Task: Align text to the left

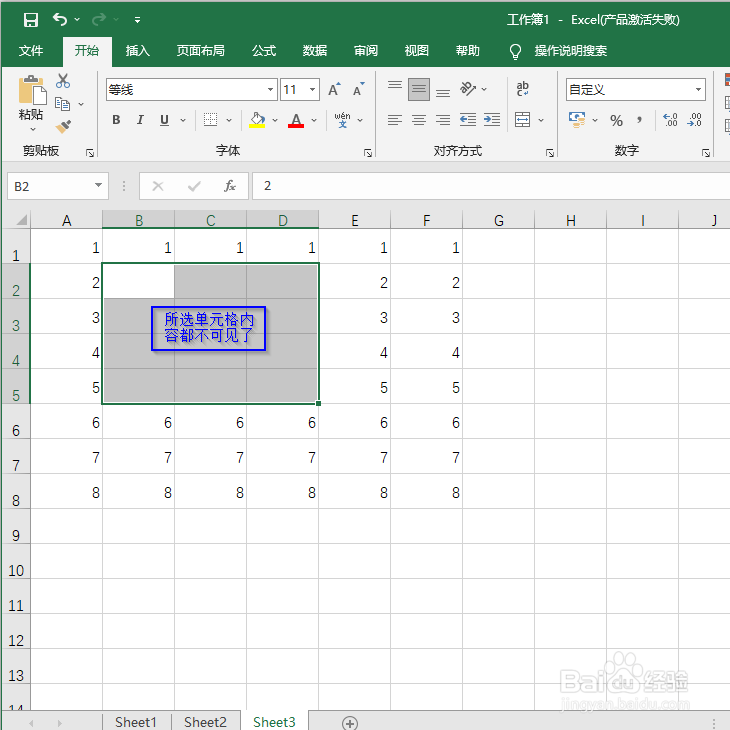Action: click(x=395, y=120)
